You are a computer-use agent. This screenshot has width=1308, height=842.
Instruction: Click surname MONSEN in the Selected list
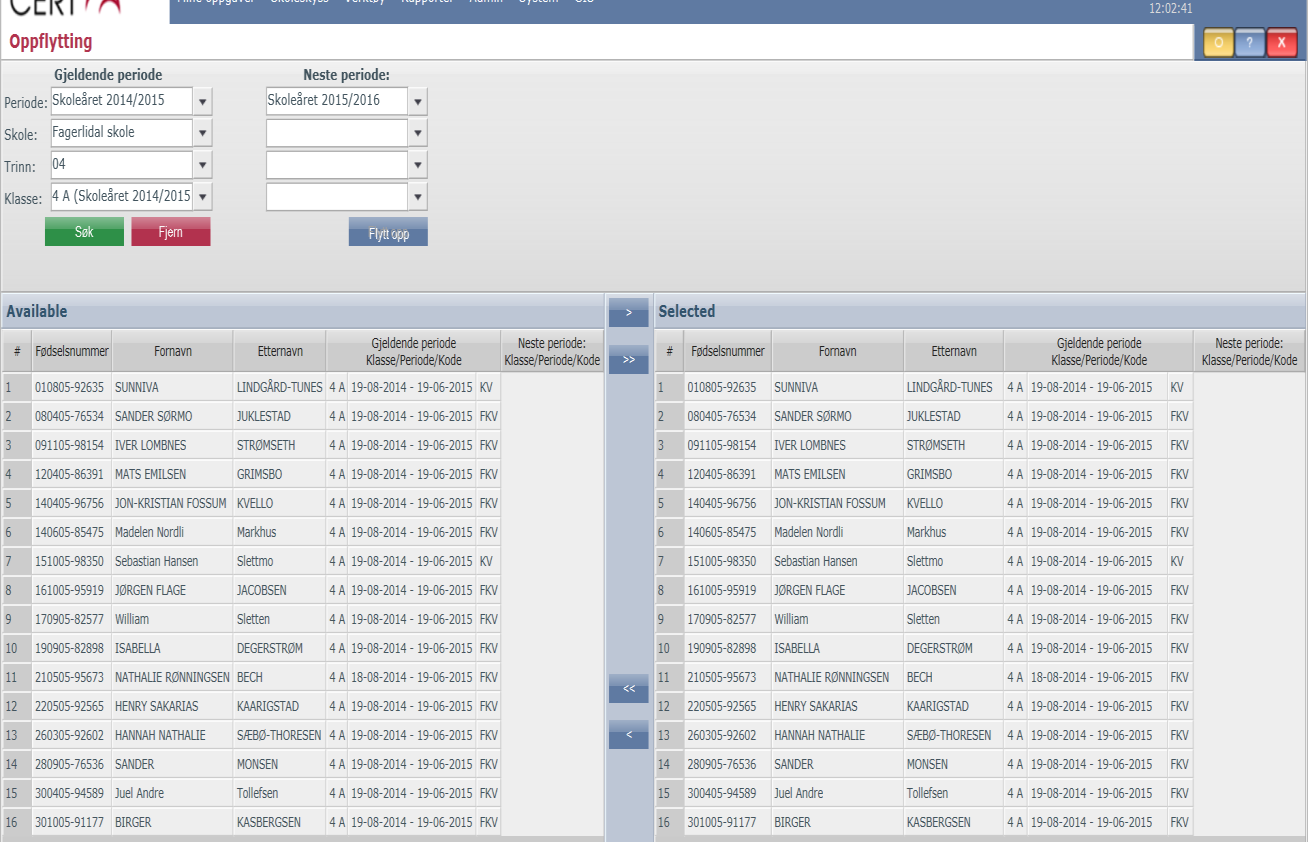(x=927, y=764)
